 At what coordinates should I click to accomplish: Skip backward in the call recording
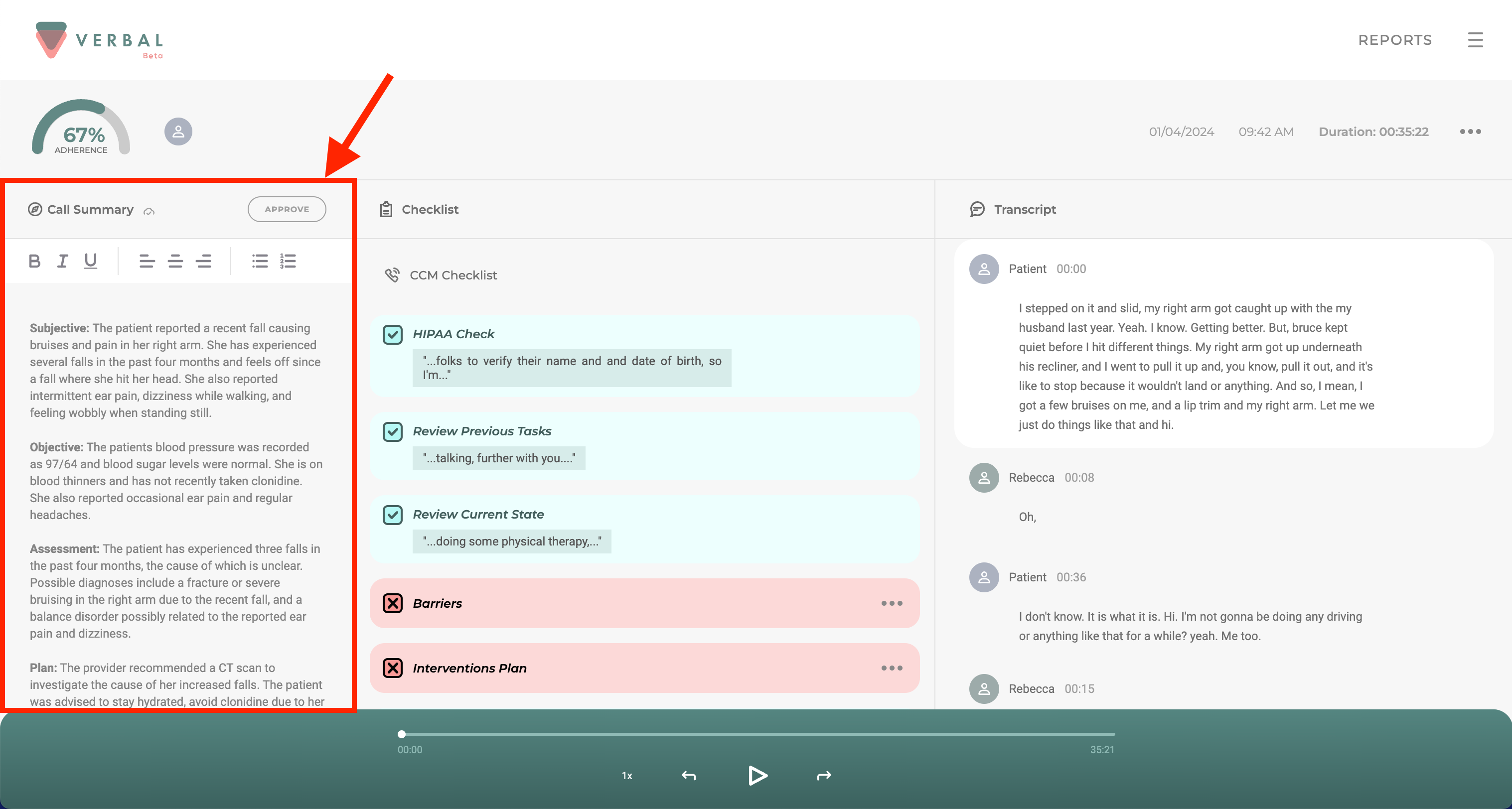[x=689, y=776]
